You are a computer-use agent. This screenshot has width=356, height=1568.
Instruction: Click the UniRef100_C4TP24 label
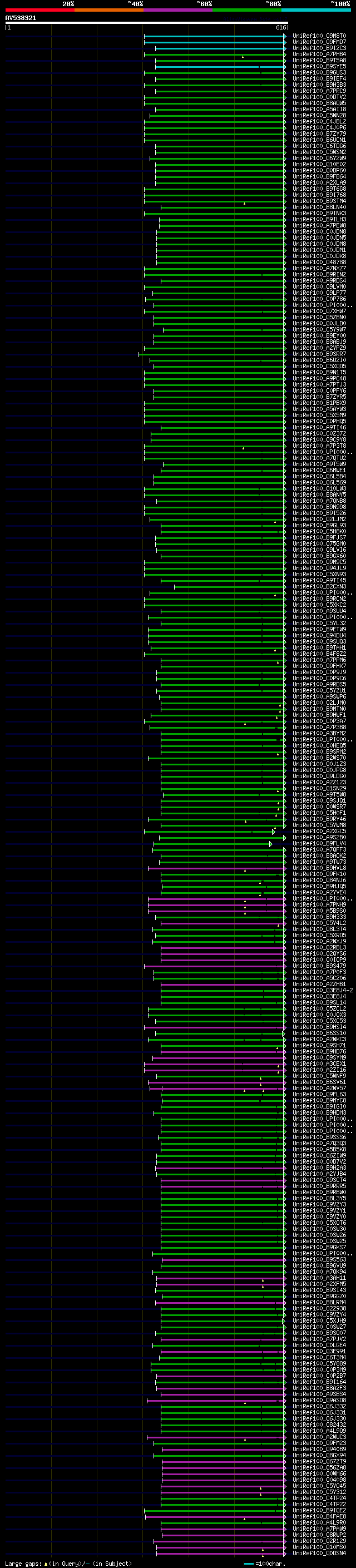[319, 1498]
